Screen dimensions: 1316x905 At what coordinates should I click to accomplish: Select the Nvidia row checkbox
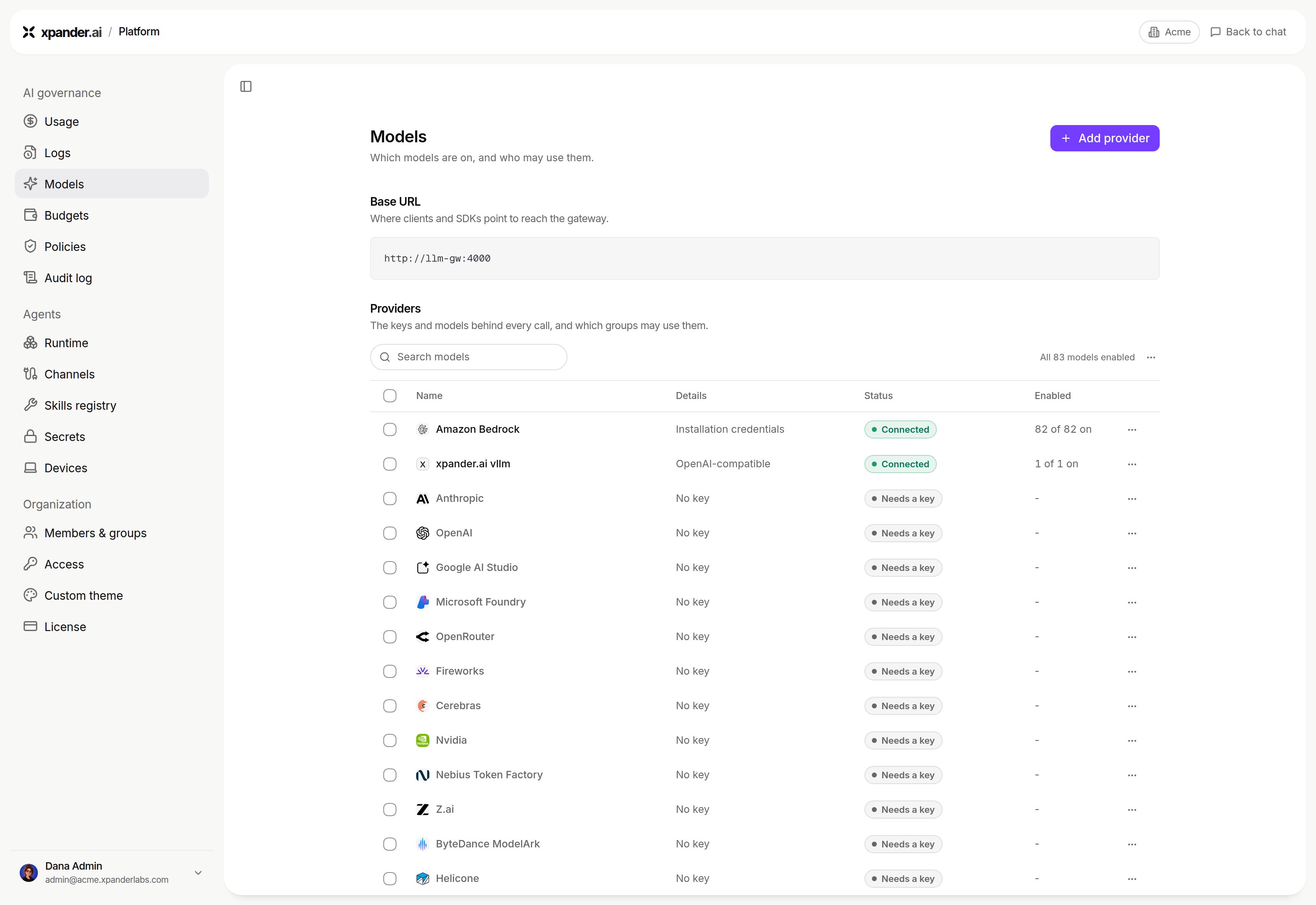(x=389, y=740)
